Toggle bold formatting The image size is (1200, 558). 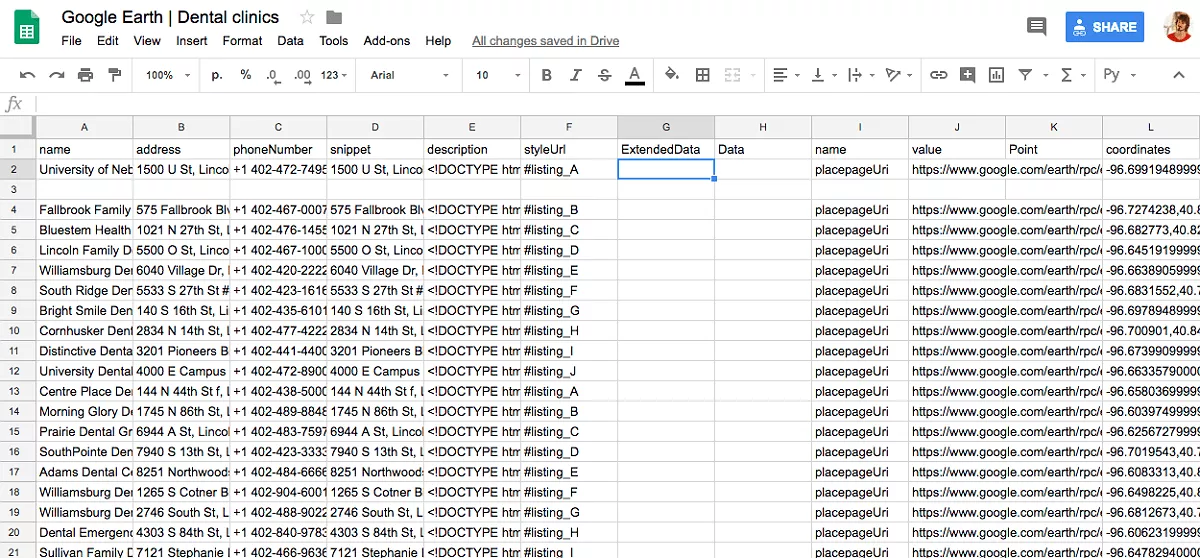546,75
